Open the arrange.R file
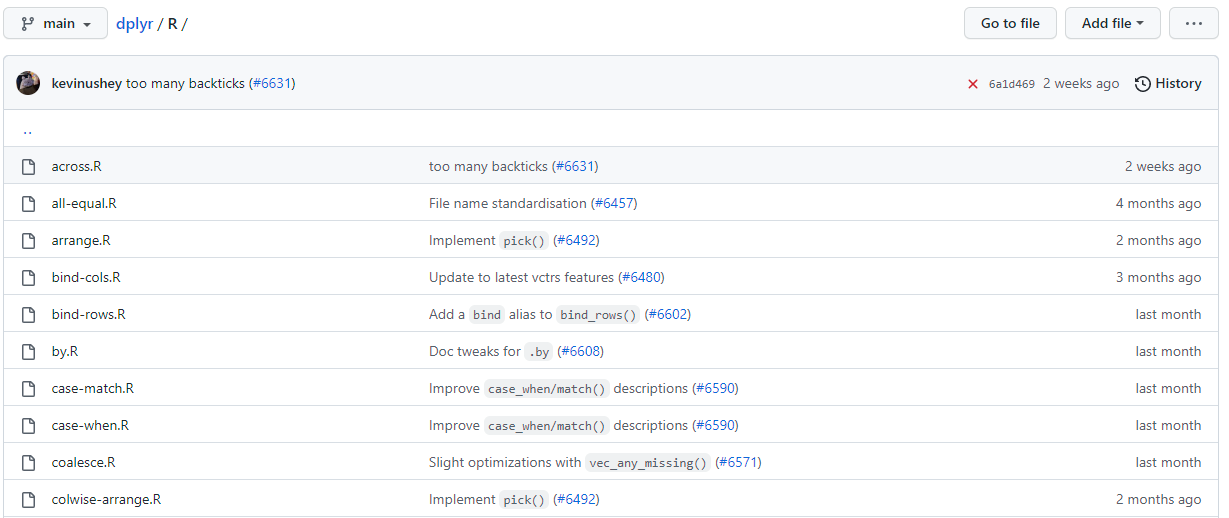The width and height of the screenshot is (1229, 518). [x=81, y=241]
